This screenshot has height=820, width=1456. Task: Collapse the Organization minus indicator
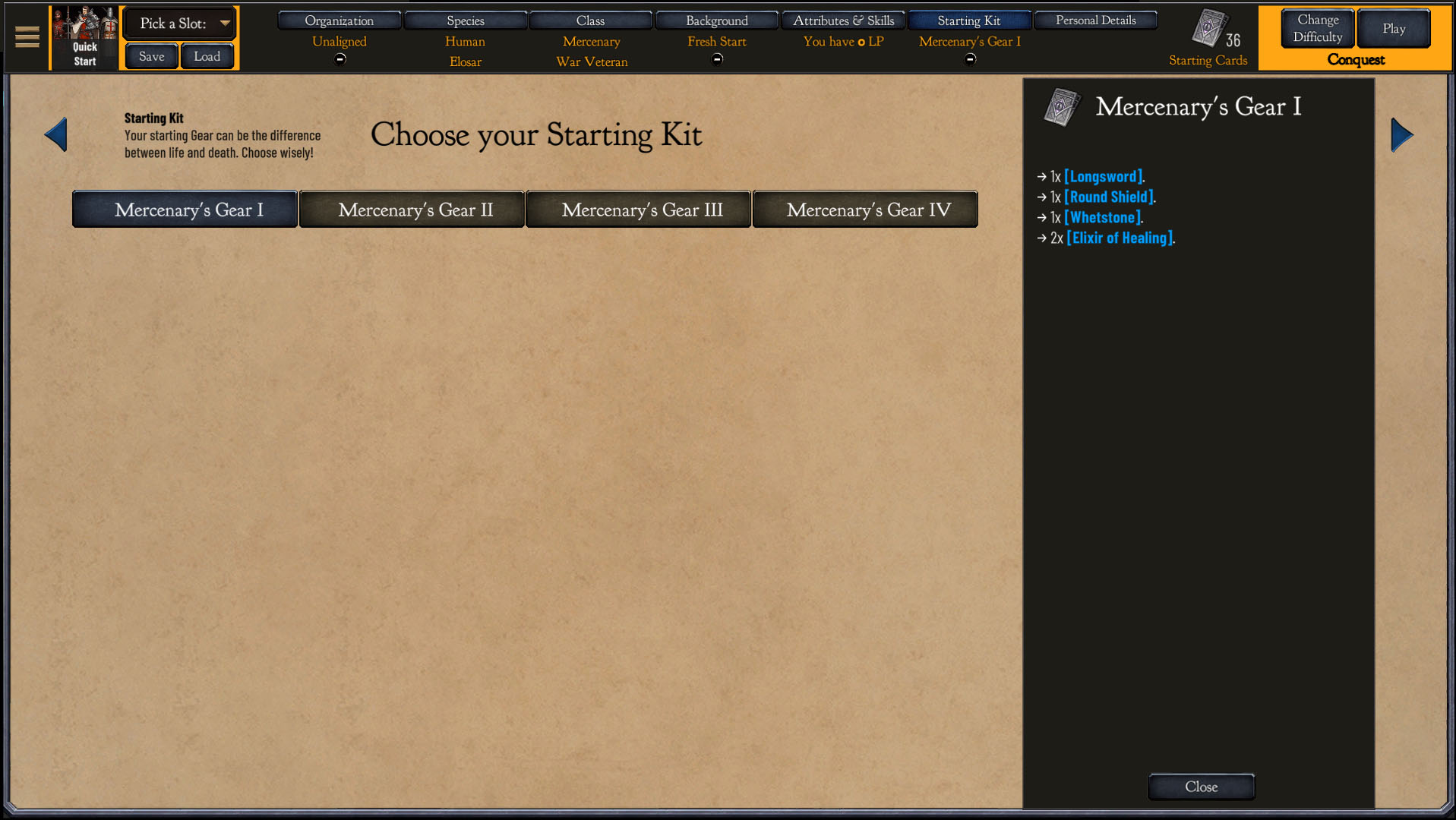click(x=340, y=59)
